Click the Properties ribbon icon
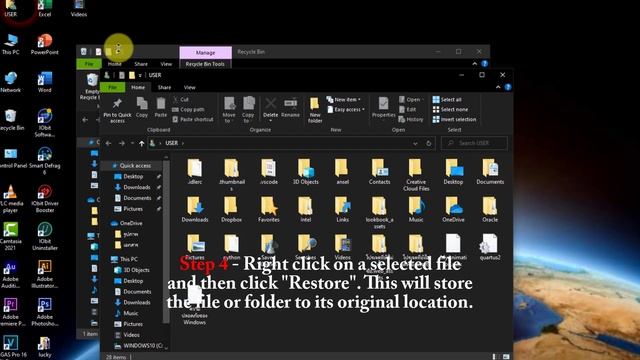The image size is (640, 360). 383,108
